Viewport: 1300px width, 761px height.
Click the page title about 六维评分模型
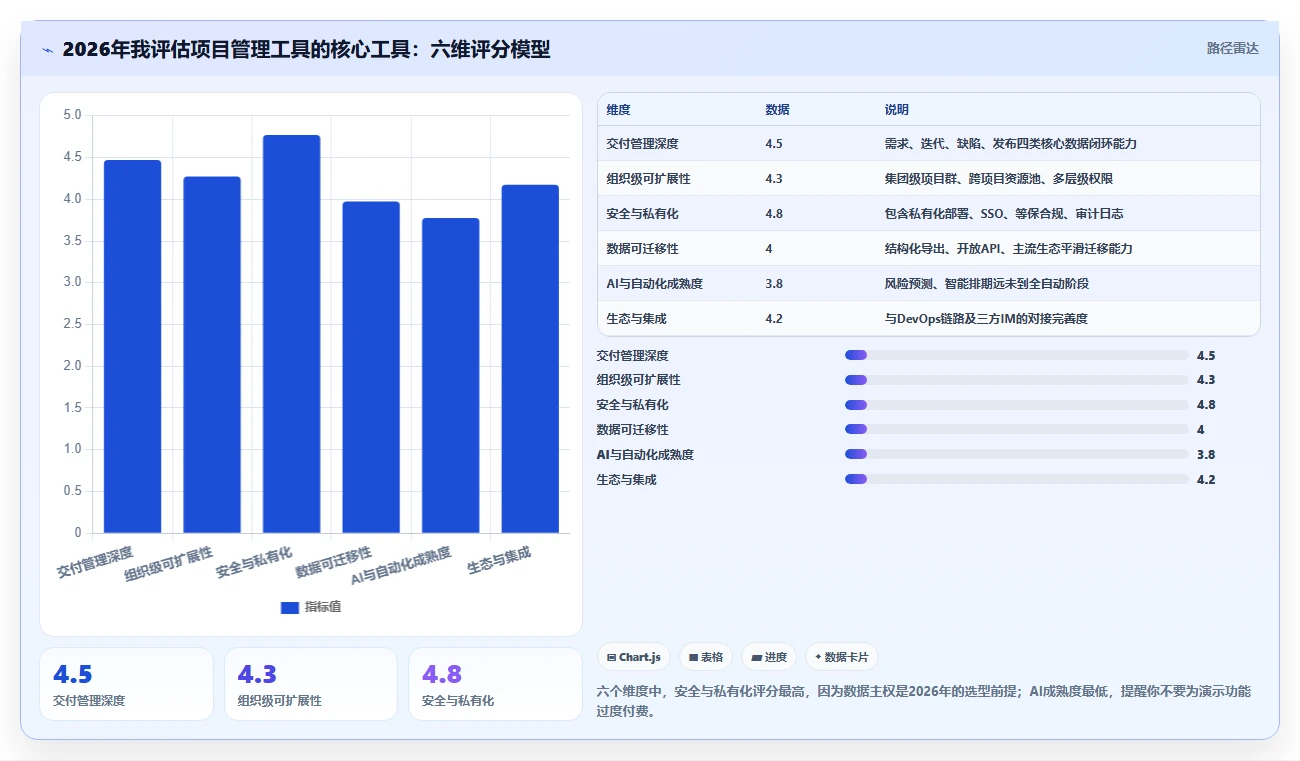[x=306, y=49]
